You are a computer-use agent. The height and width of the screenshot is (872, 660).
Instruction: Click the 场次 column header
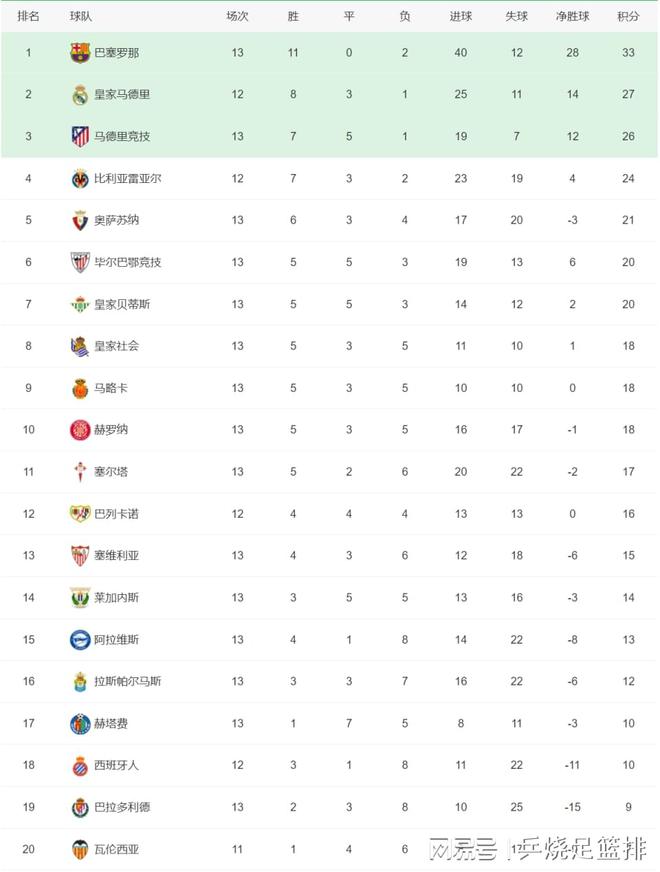pos(237,16)
